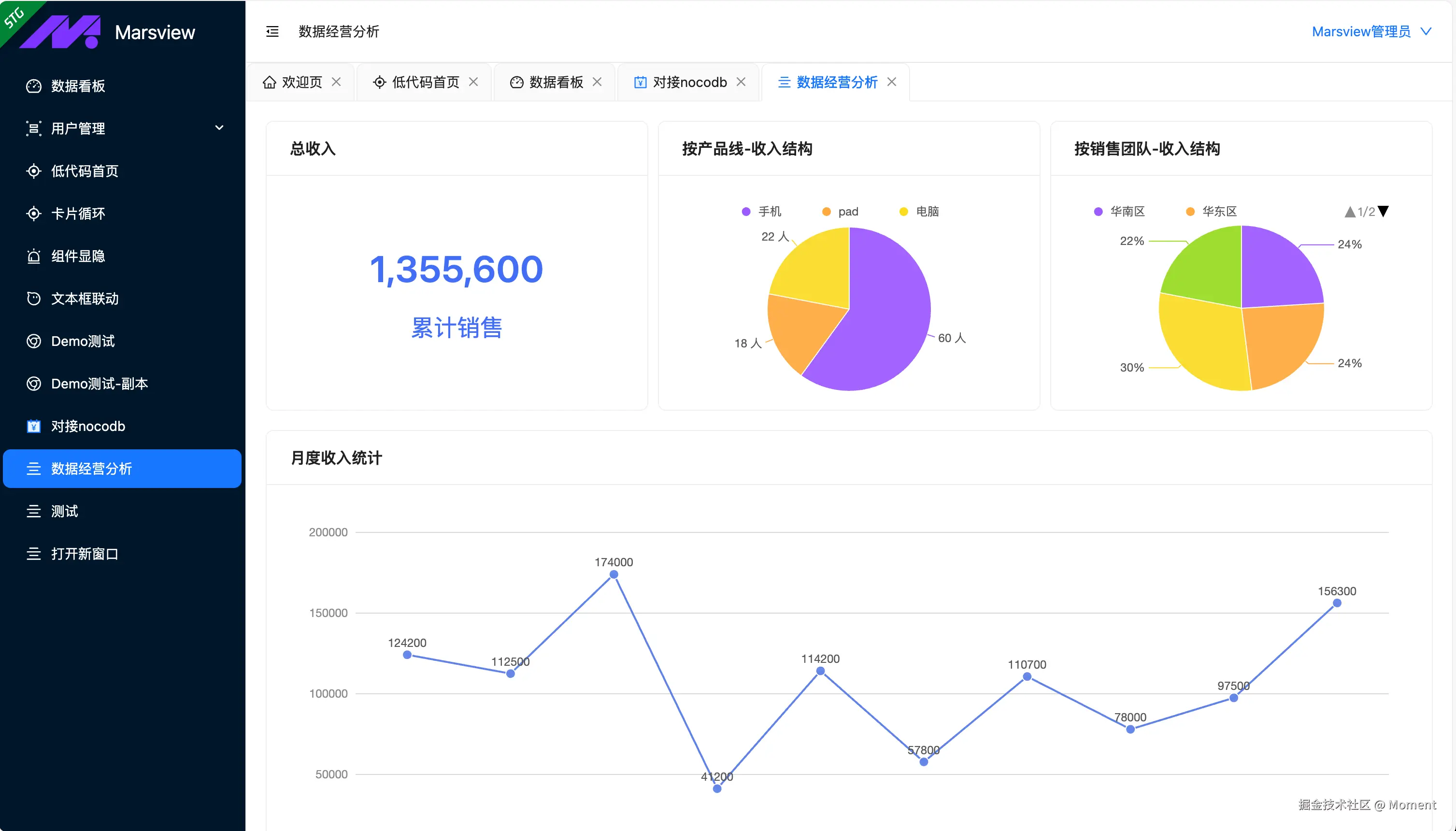Click the nocodb calendar icon in sidebar

(x=34, y=426)
